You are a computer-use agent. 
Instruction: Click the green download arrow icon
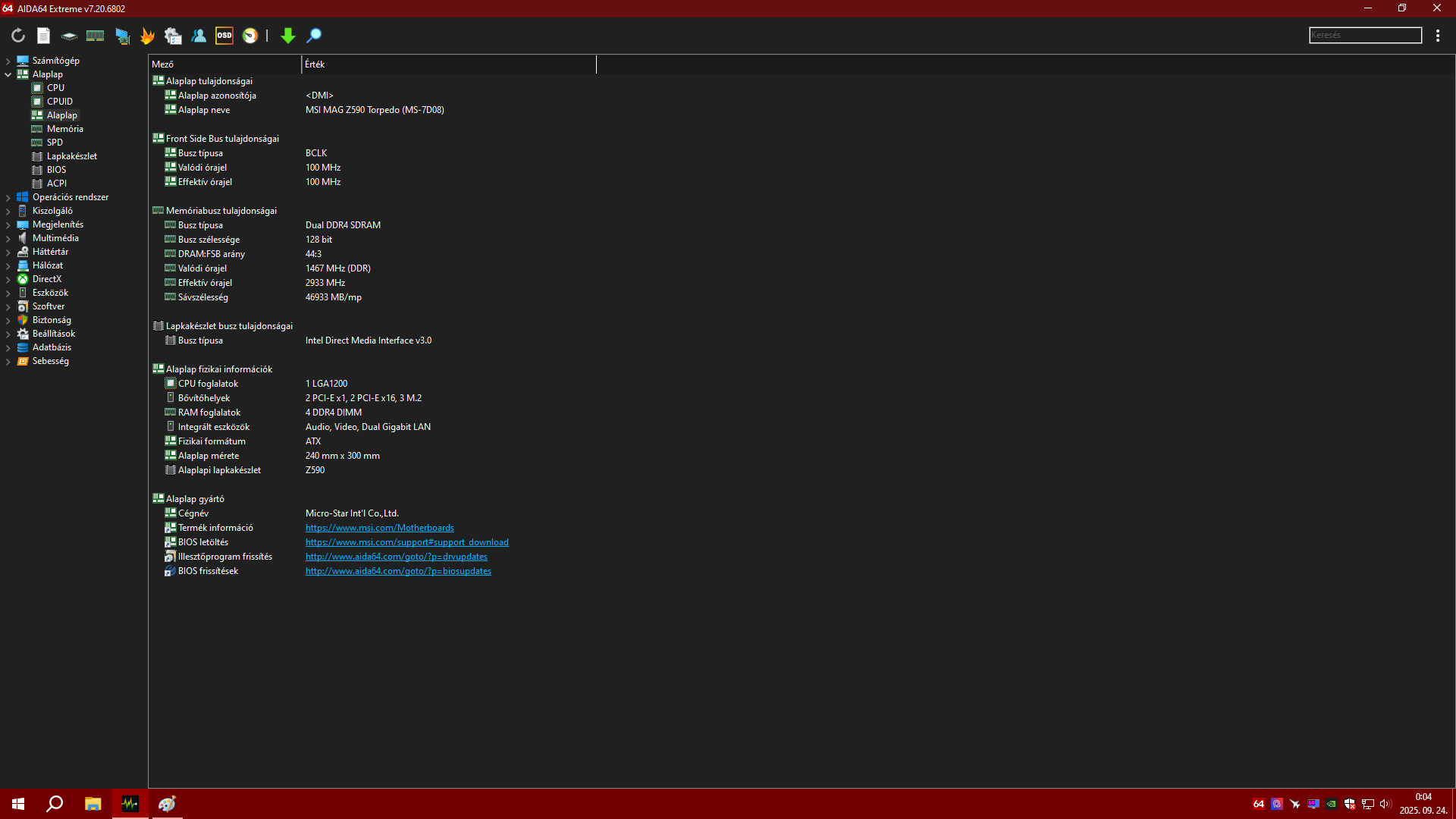287,36
